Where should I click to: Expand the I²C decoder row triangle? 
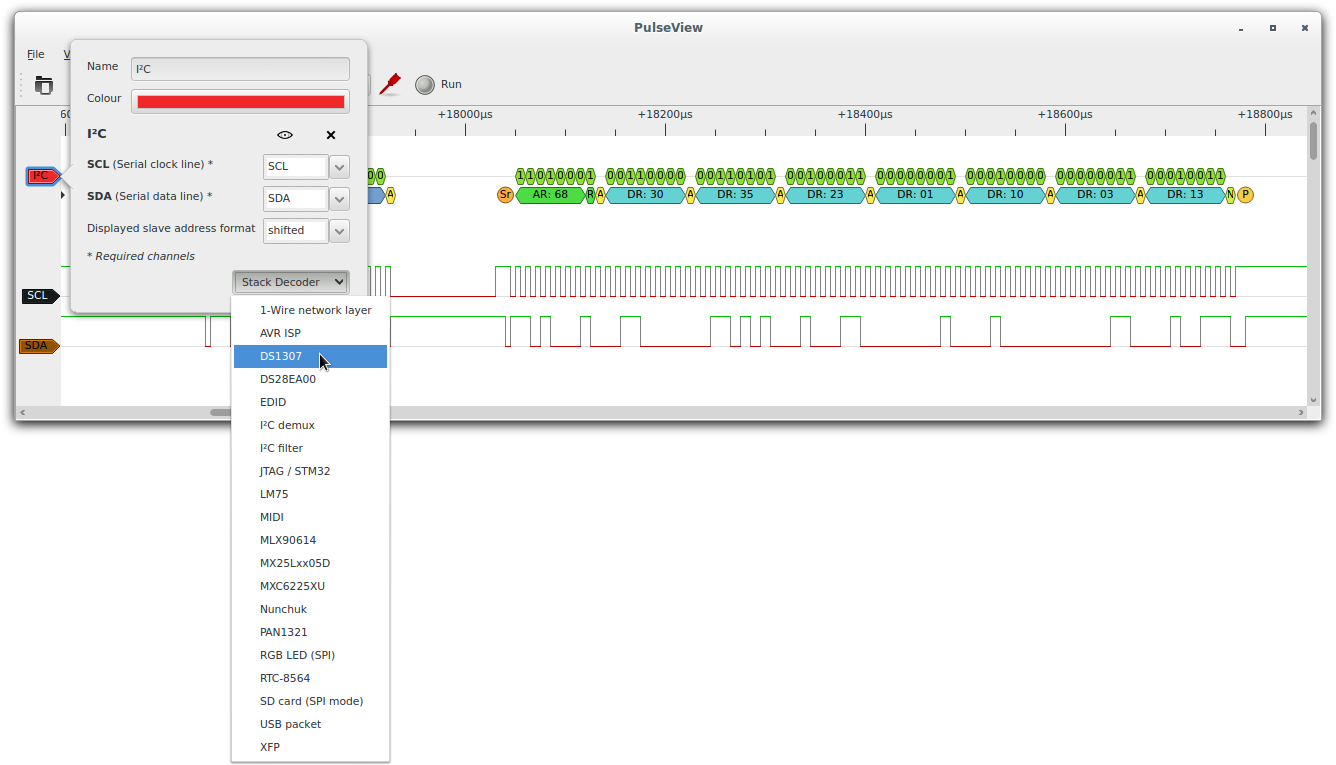click(x=64, y=195)
